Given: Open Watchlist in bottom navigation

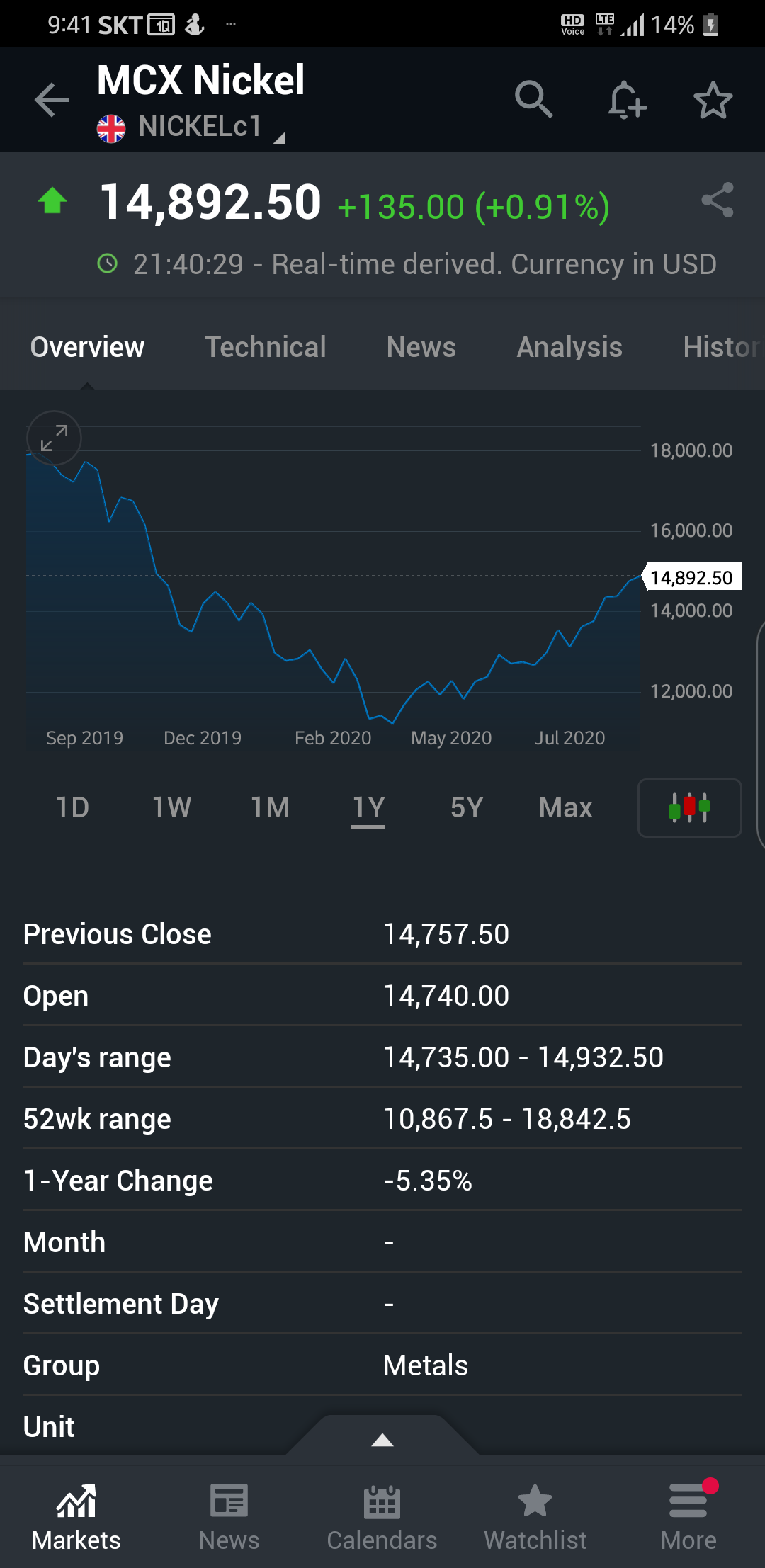Looking at the screenshot, I should pos(535,1517).
